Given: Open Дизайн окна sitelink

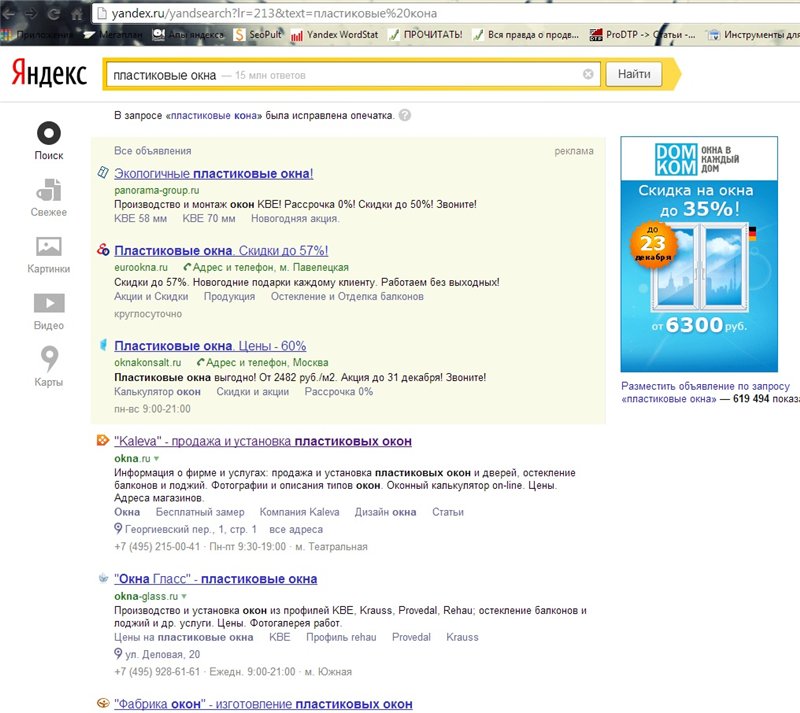Looking at the screenshot, I should 385,512.
